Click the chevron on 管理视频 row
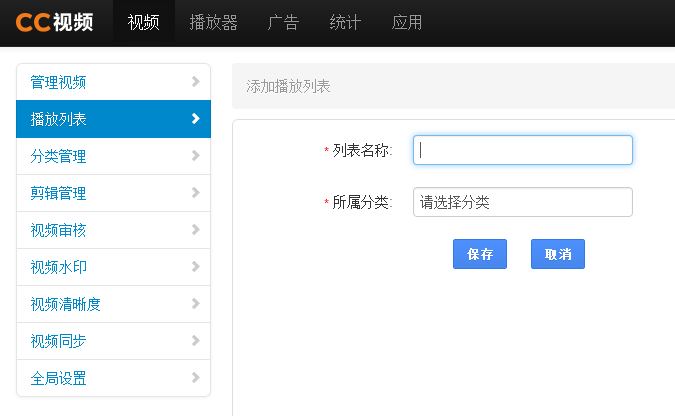 pyautogui.click(x=195, y=82)
